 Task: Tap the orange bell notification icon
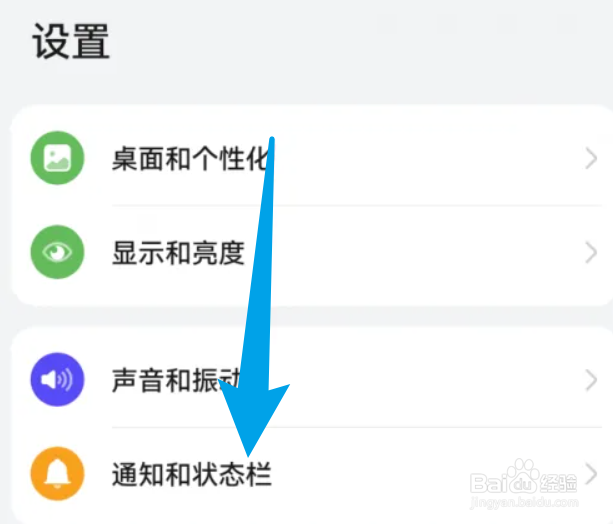(x=57, y=474)
